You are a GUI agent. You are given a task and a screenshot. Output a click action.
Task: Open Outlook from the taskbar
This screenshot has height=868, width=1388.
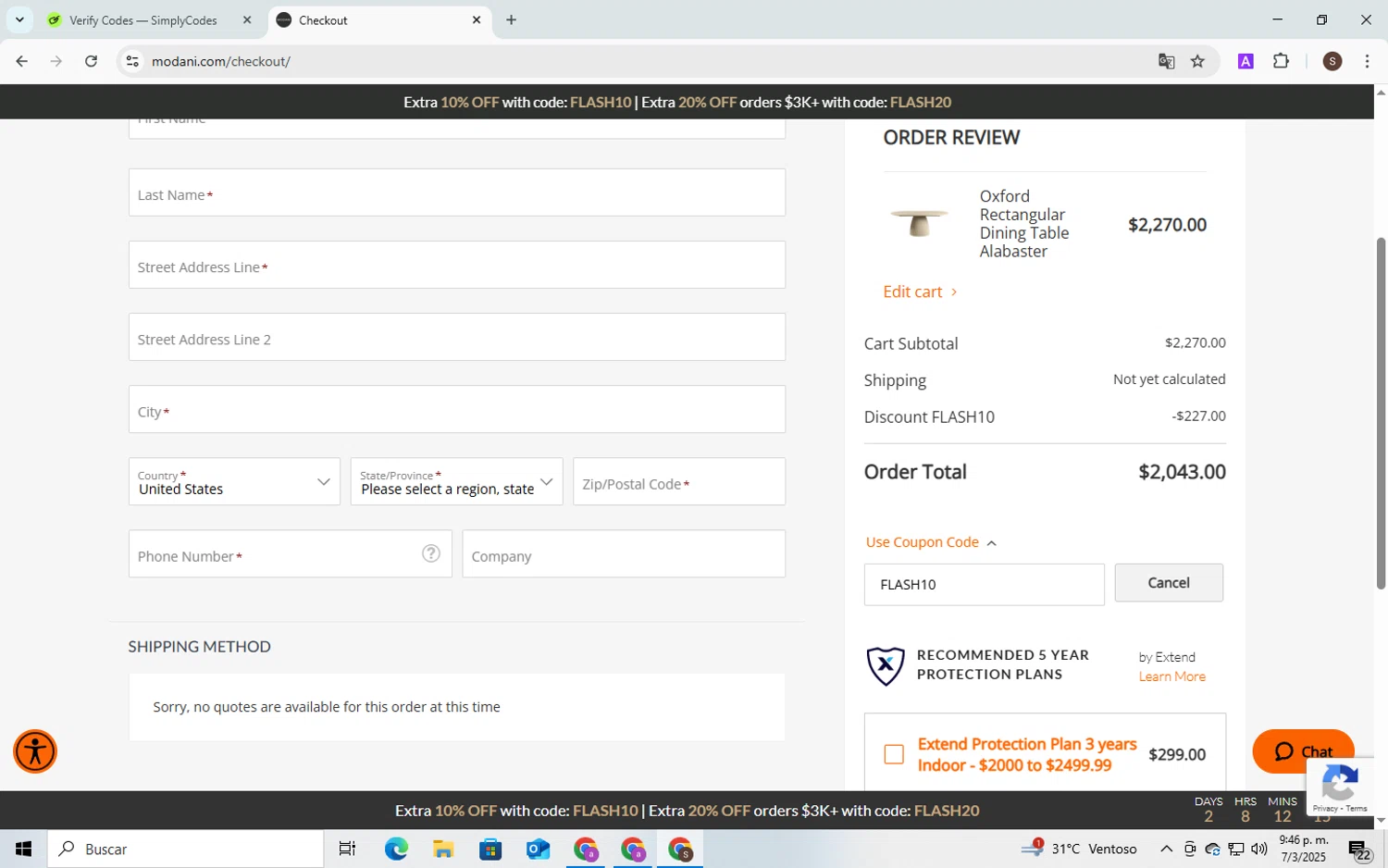538,849
